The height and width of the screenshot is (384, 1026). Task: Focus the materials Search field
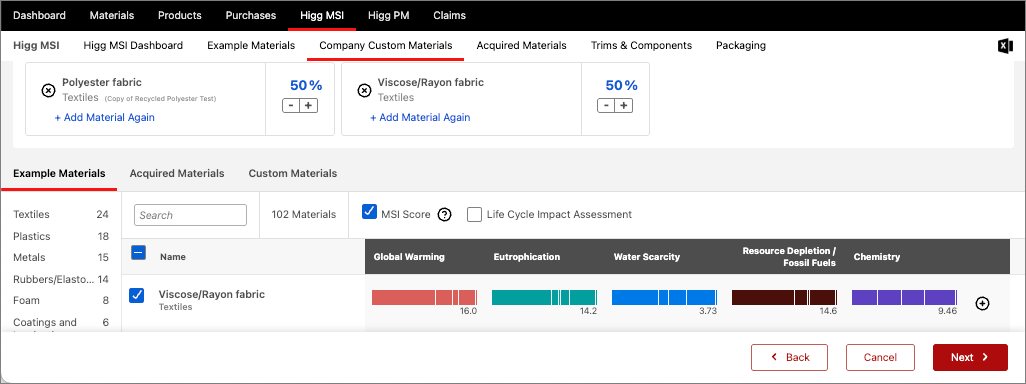coord(190,215)
